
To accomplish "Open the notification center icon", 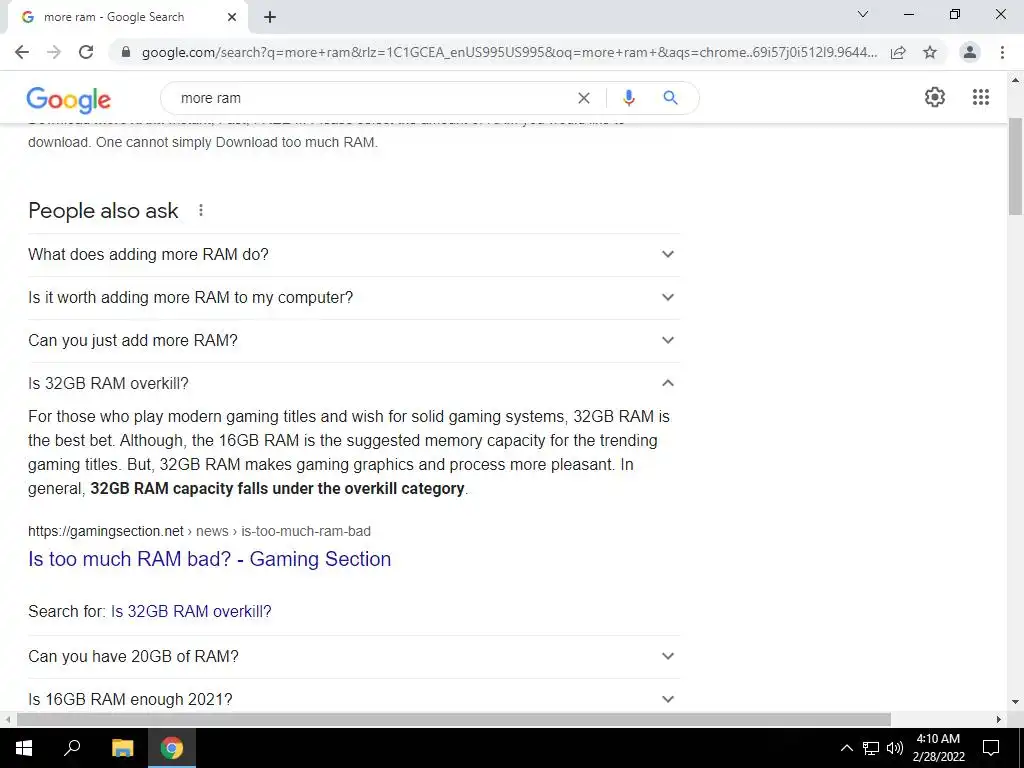I will tap(991, 748).
